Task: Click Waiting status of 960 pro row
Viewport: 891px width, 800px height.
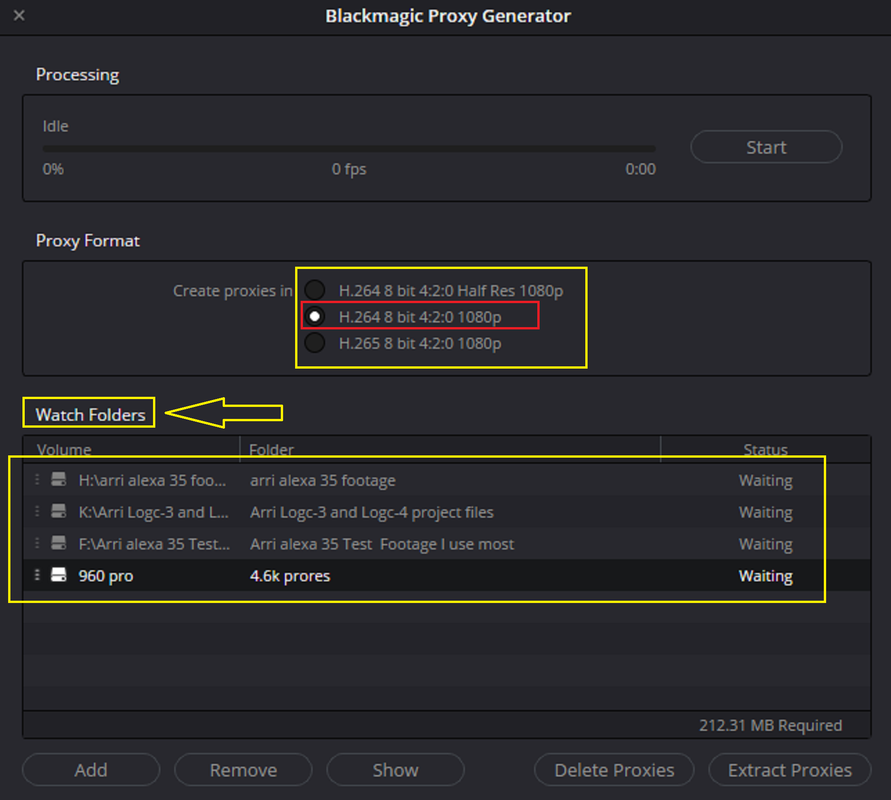Action: click(x=765, y=576)
